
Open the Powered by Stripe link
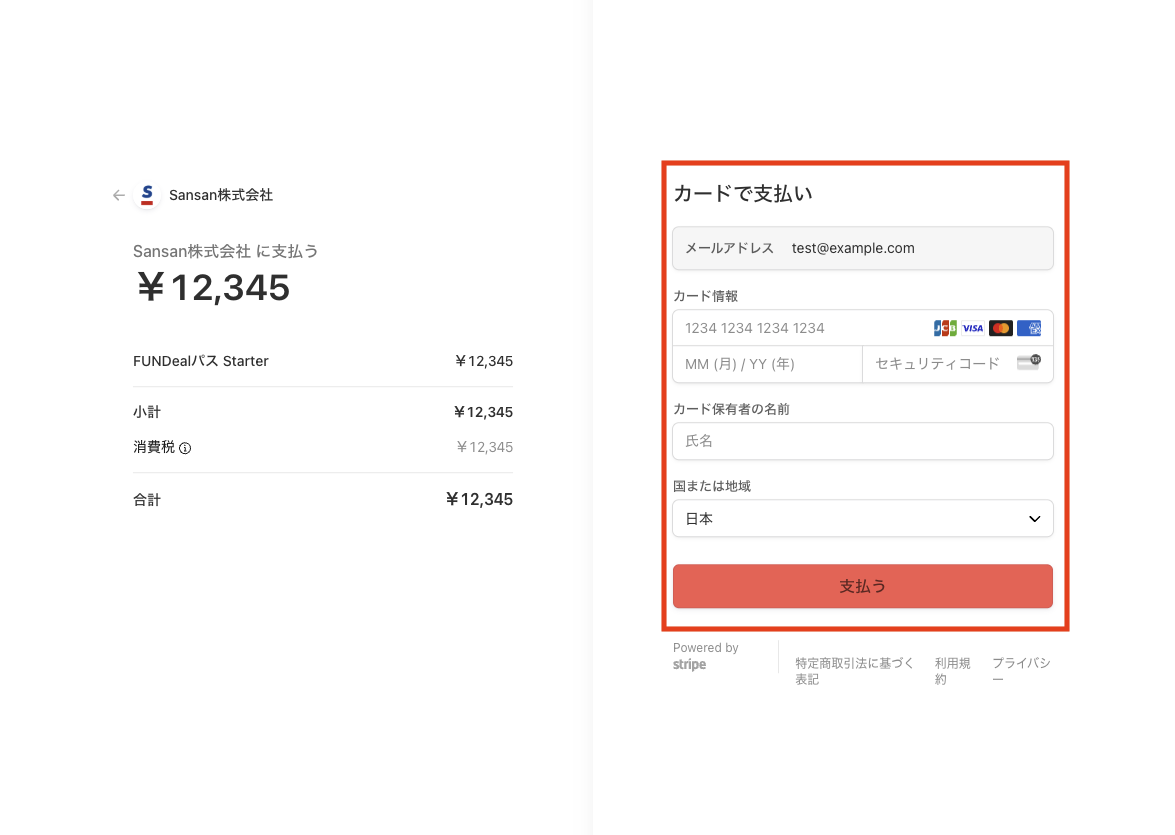pyautogui.click(x=705, y=656)
